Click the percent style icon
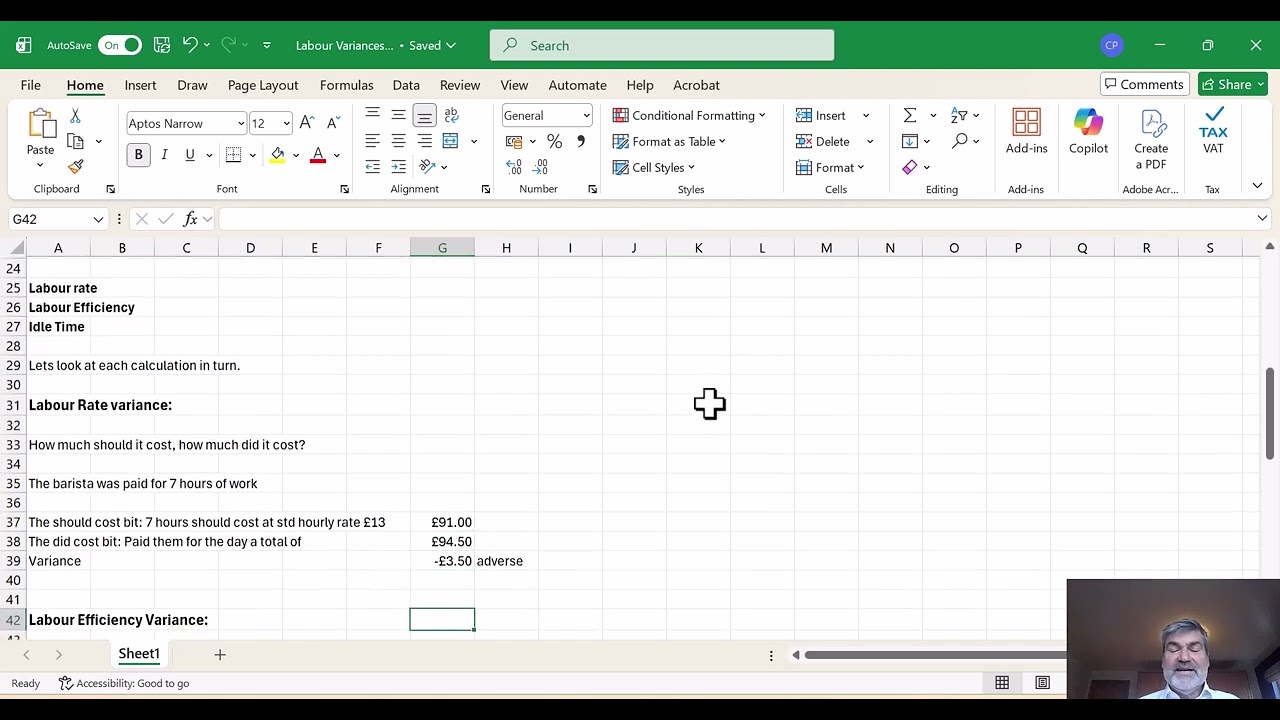The width and height of the screenshot is (1280, 720). click(x=554, y=141)
